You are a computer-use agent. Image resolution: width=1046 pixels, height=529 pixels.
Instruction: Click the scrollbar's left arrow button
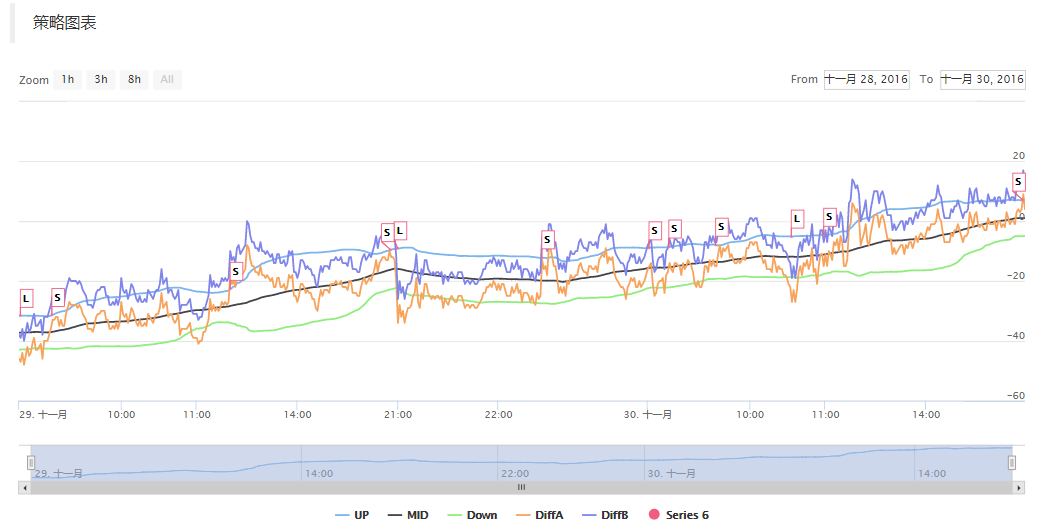(24, 488)
